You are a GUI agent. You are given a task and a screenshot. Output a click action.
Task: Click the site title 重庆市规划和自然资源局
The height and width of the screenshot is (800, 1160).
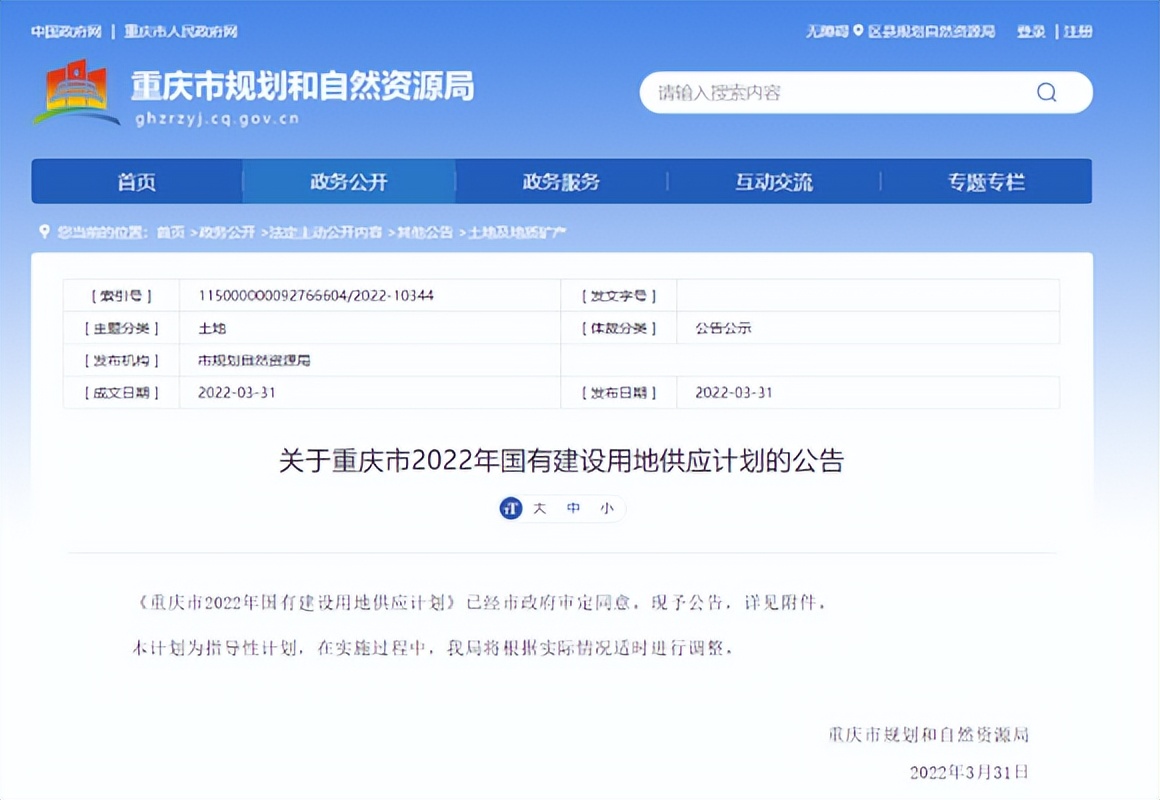(303, 87)
